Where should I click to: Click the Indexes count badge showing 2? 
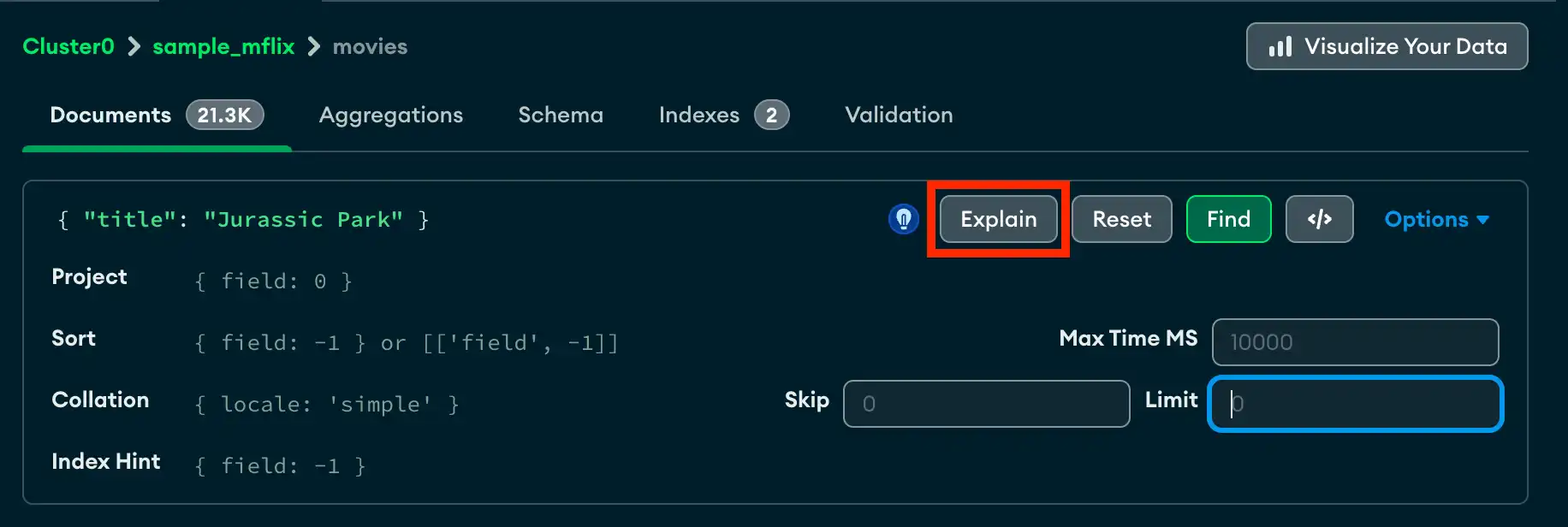773,114
